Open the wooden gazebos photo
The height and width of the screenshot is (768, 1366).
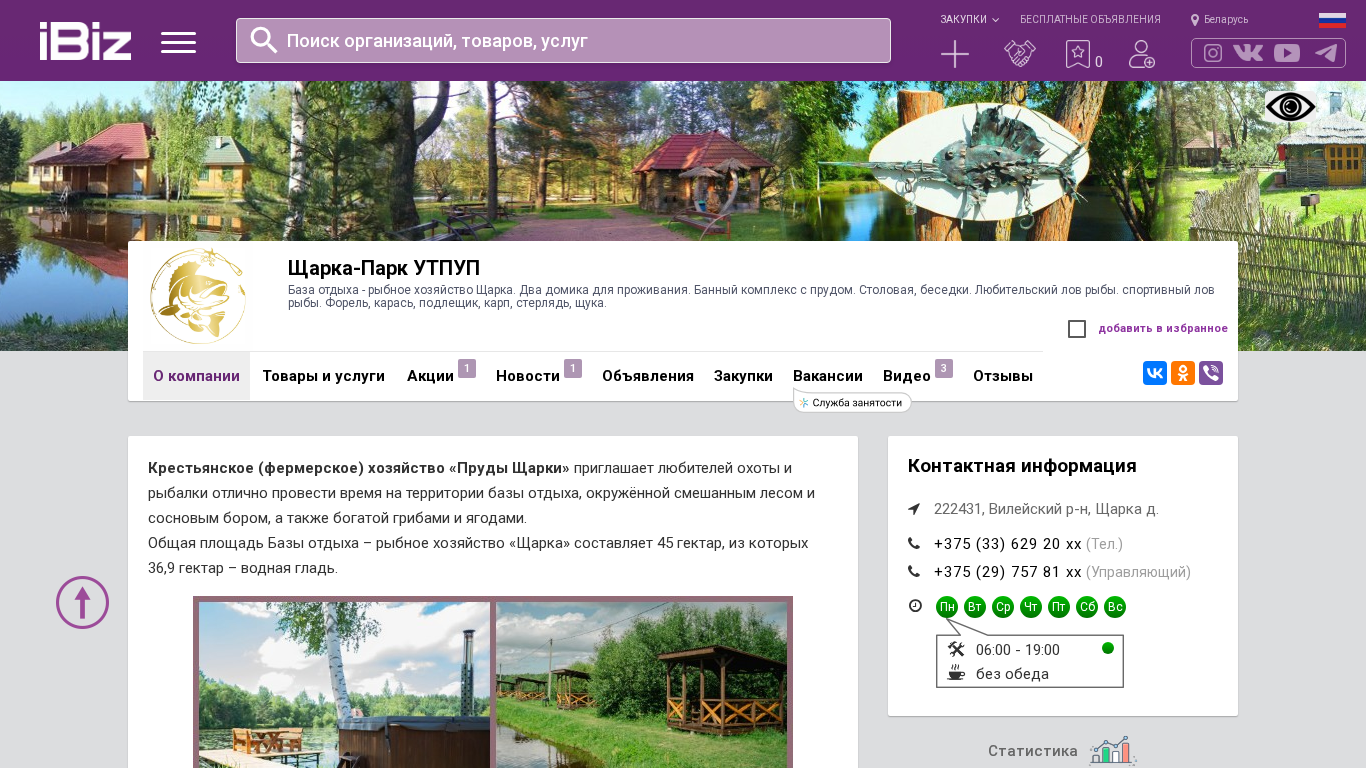coord(641,685)
